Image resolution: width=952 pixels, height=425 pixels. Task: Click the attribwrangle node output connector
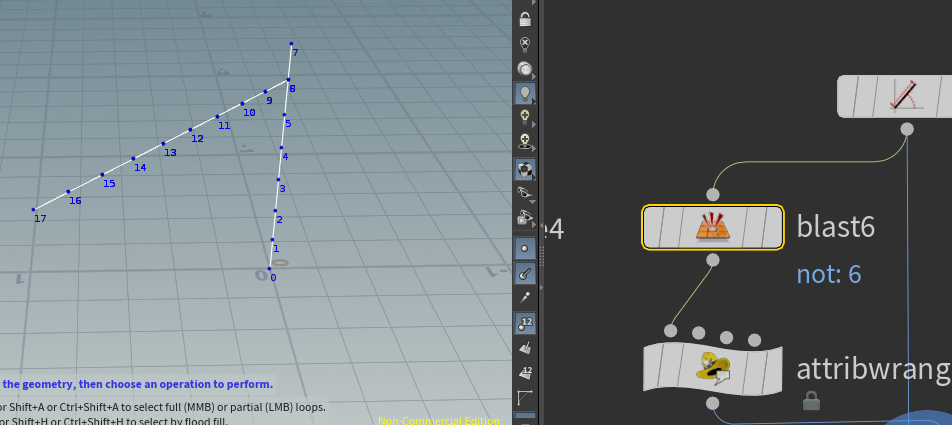713,403
